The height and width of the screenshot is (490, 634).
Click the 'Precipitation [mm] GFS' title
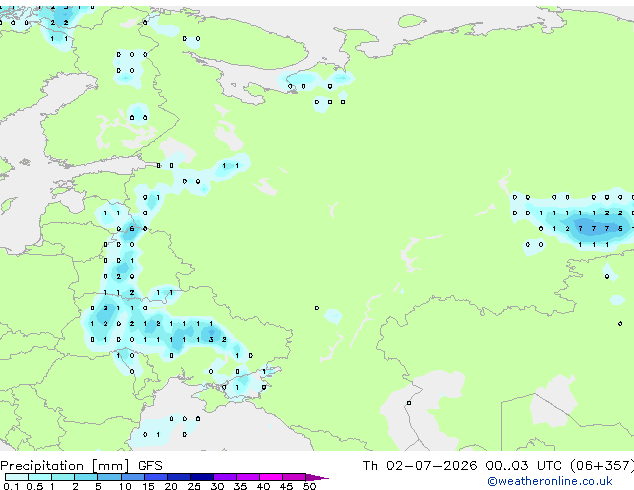pos(81,466)
